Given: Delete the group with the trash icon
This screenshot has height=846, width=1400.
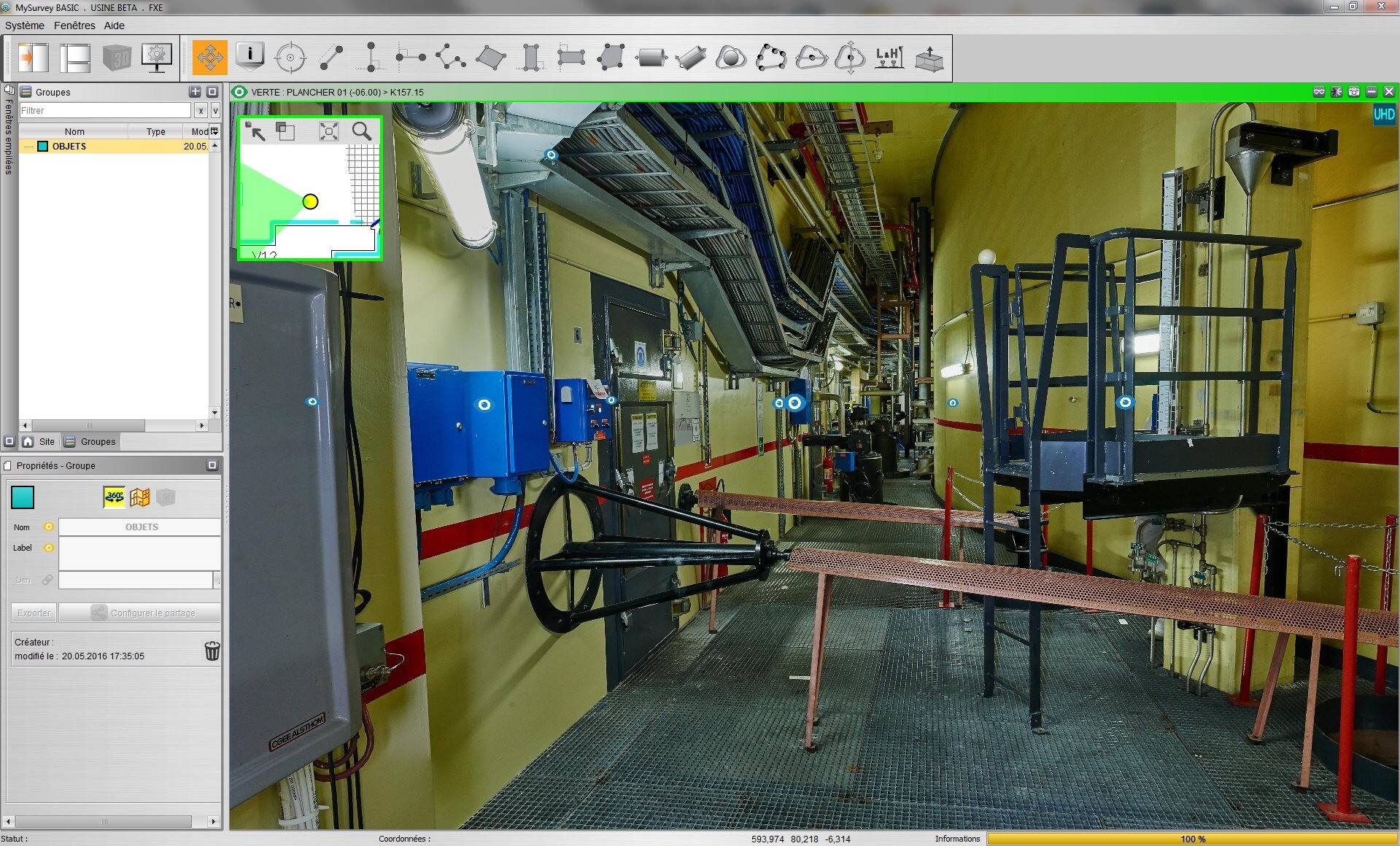Looking at the screenshot, I should coord(212,651).
